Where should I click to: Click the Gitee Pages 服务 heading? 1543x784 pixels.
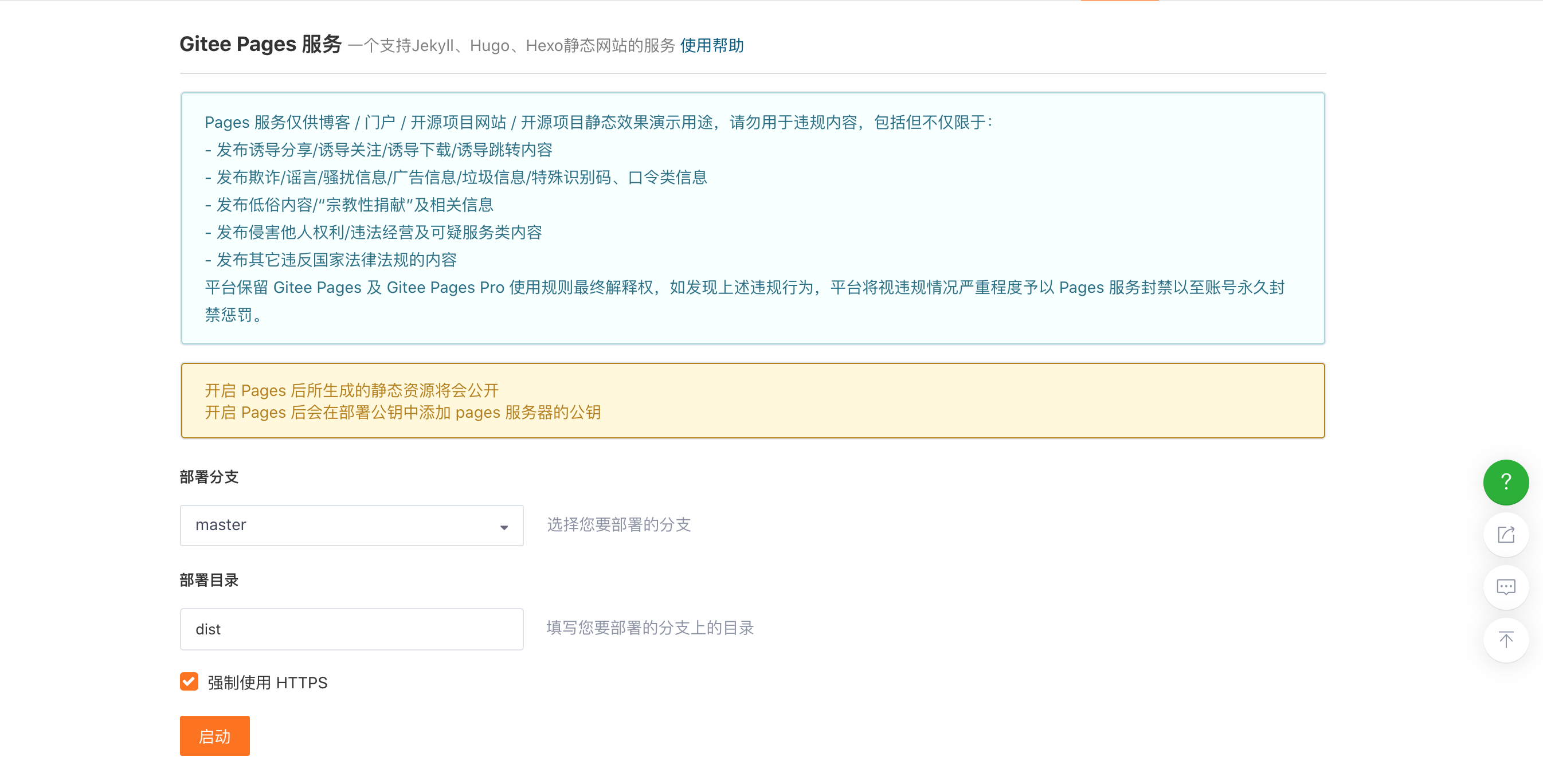(261, 44)
